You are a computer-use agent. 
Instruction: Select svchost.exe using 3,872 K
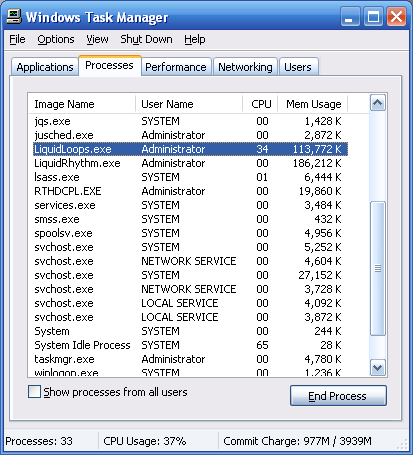point(191,317)
